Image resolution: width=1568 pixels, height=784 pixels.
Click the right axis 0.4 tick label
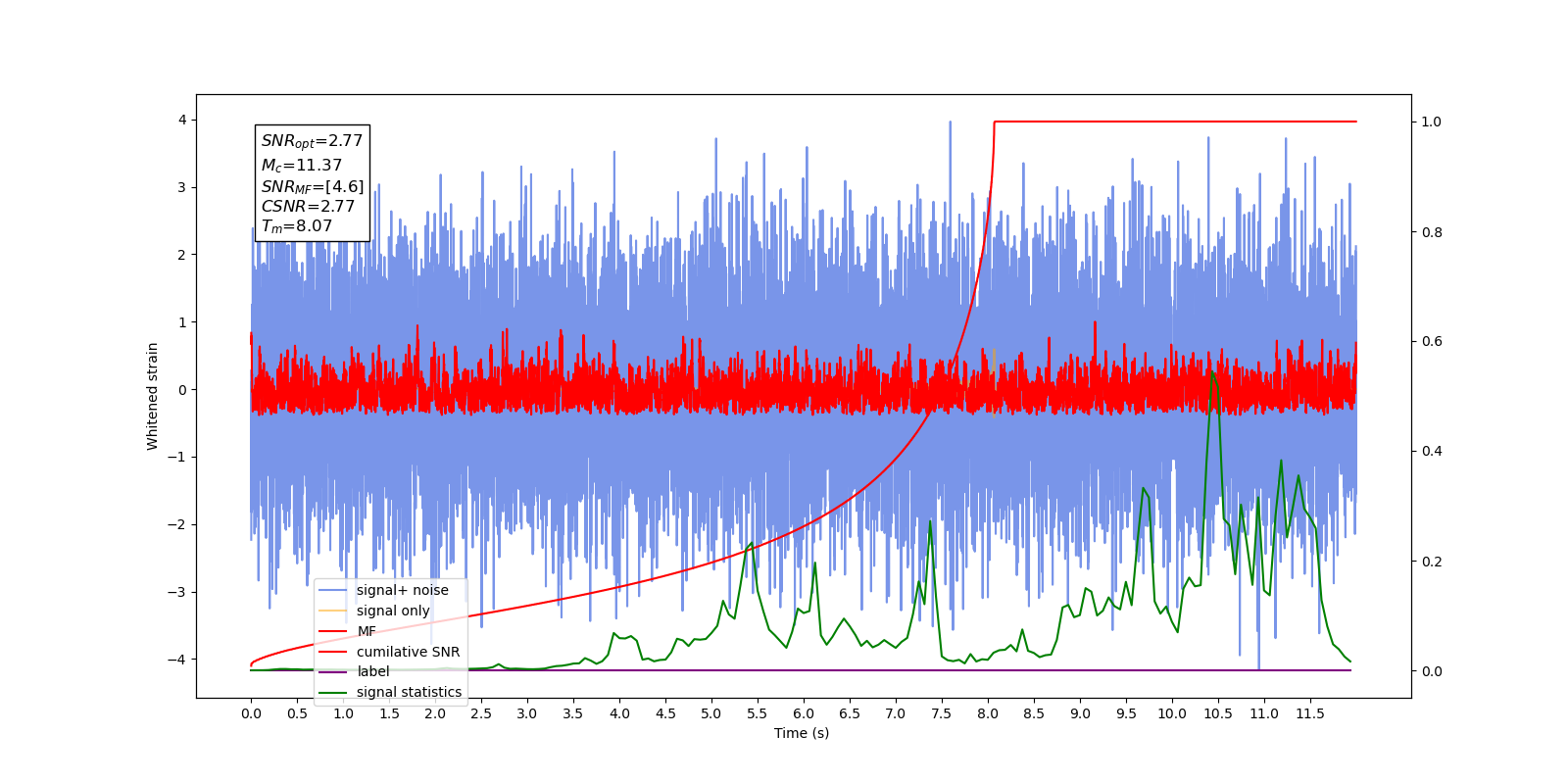coord(1432,451)
